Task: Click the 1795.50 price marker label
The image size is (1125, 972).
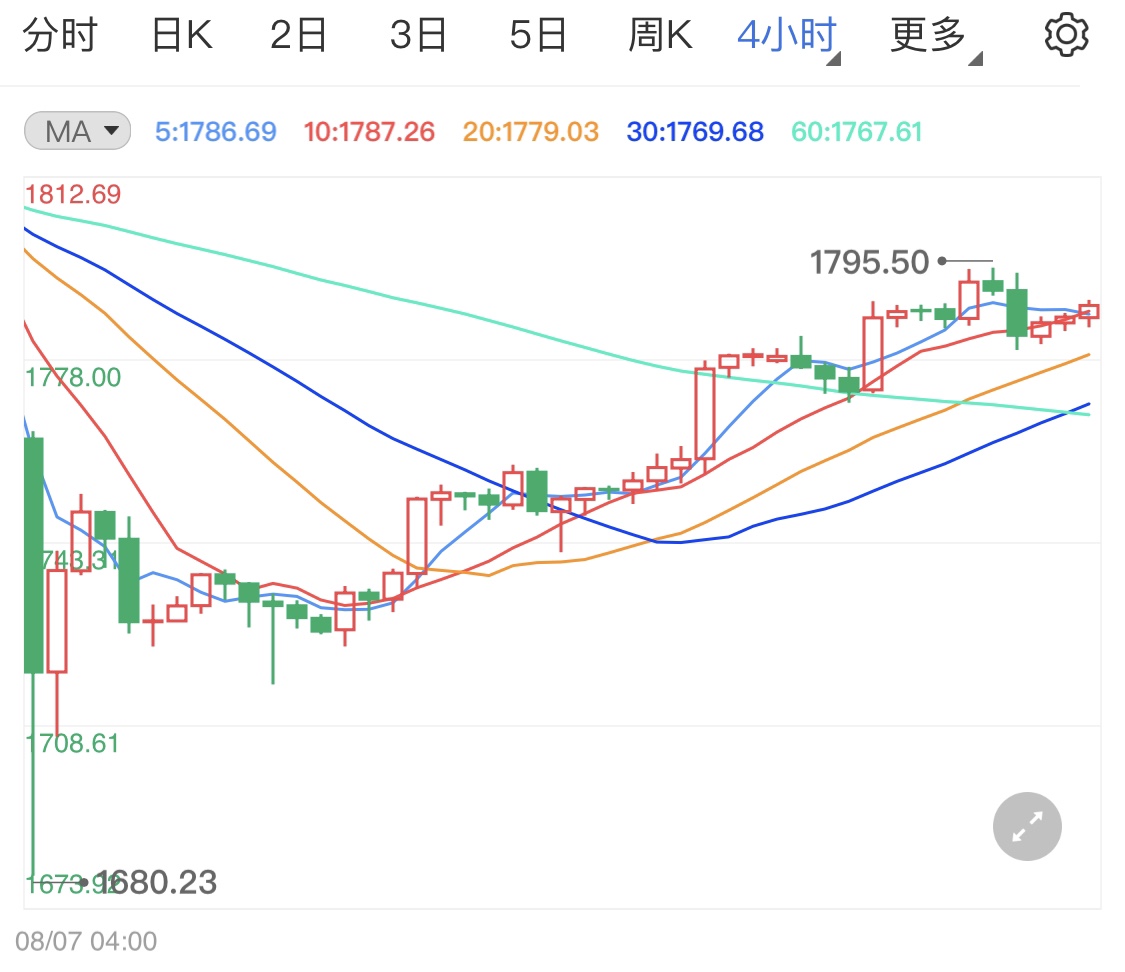Action: 868,262
